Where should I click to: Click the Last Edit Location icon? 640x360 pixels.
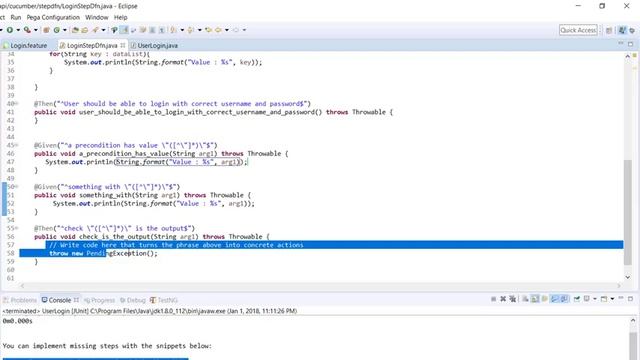click(x=208, y=30)
